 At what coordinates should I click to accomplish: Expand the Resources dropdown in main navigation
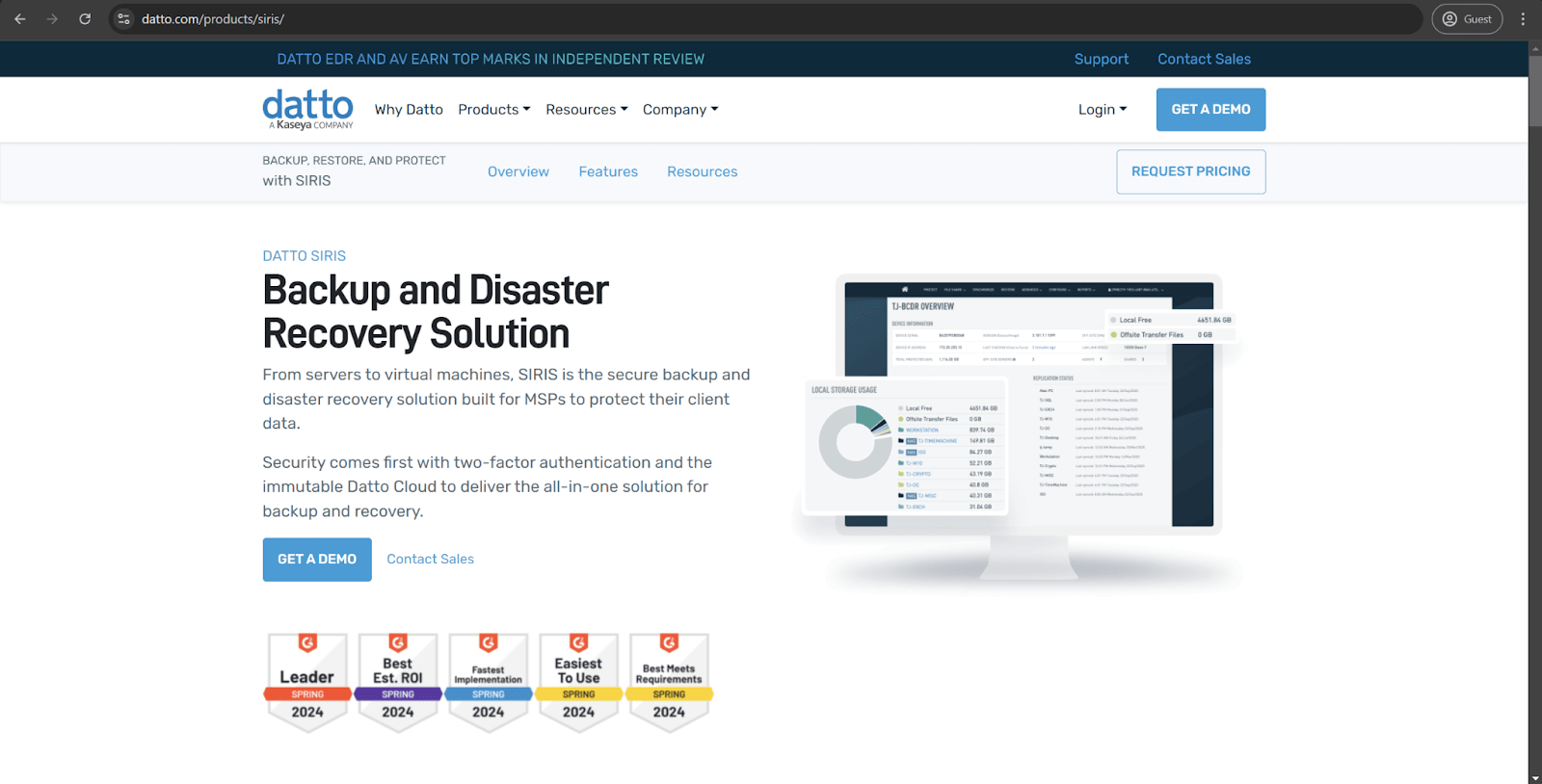586,110
